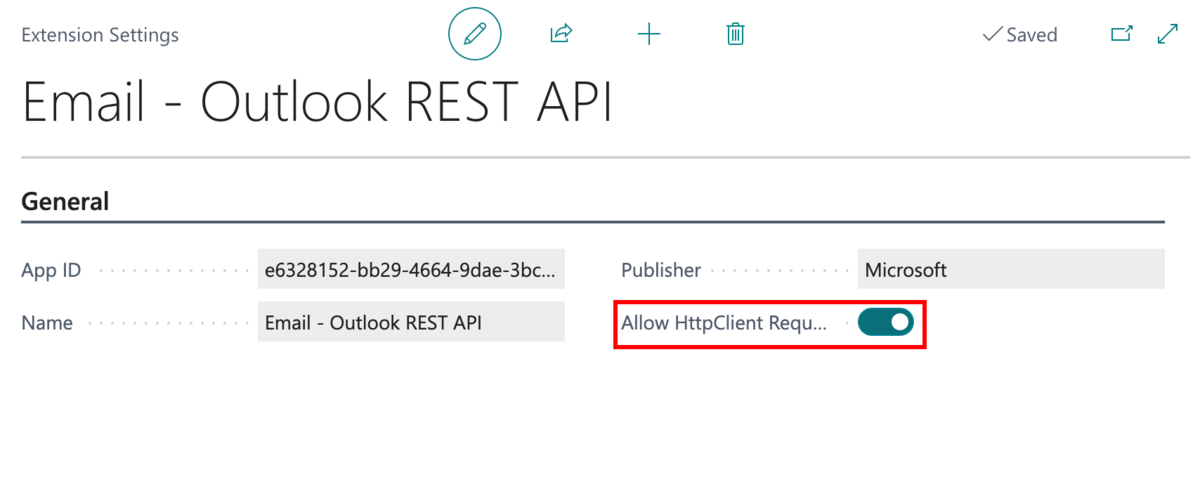Click the expand to full screen icon

(1167, 34)
